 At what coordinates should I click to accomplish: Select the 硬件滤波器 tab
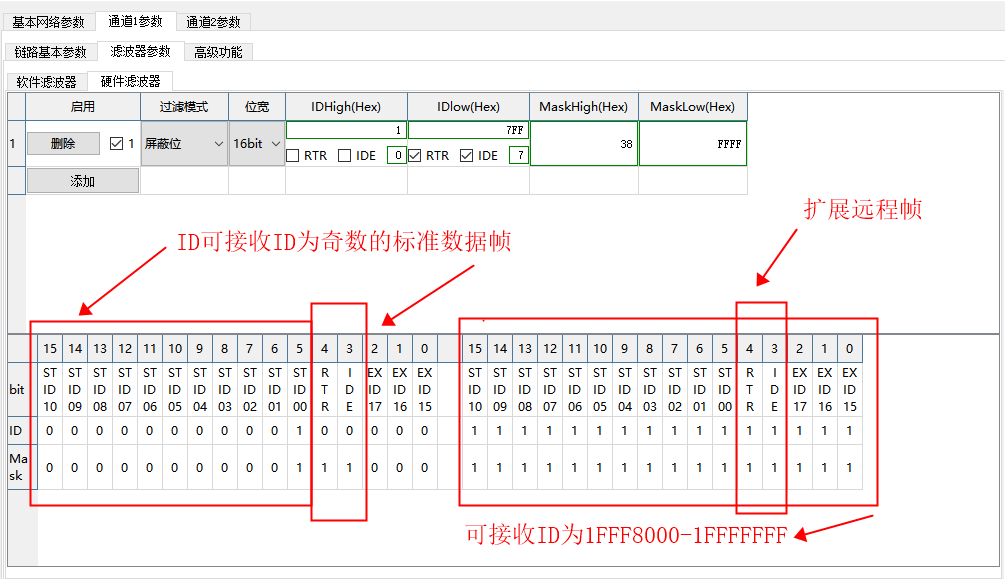click(130, 80)
